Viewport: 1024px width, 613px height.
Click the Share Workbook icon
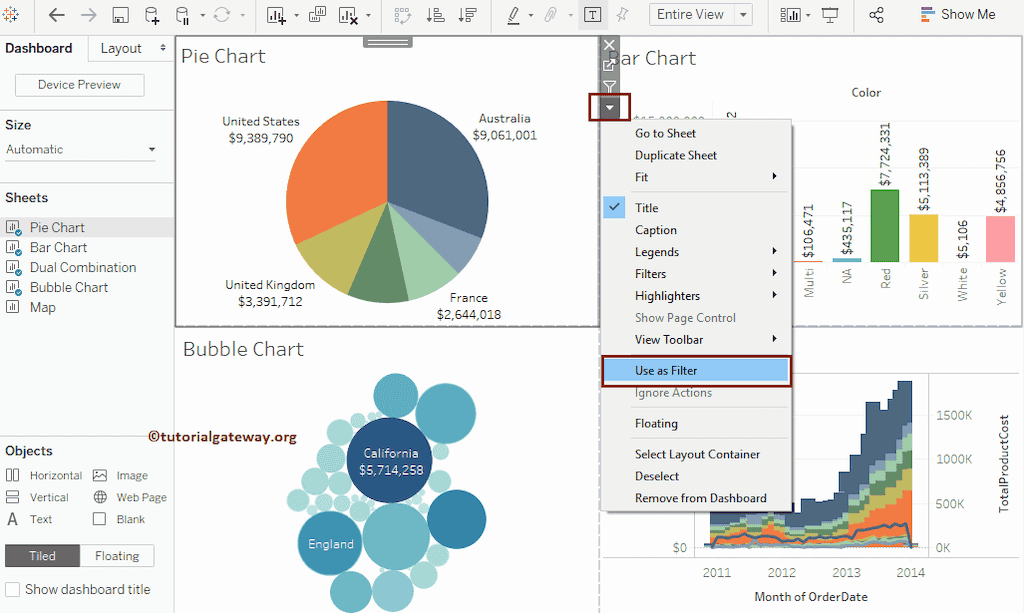[877, 15]
